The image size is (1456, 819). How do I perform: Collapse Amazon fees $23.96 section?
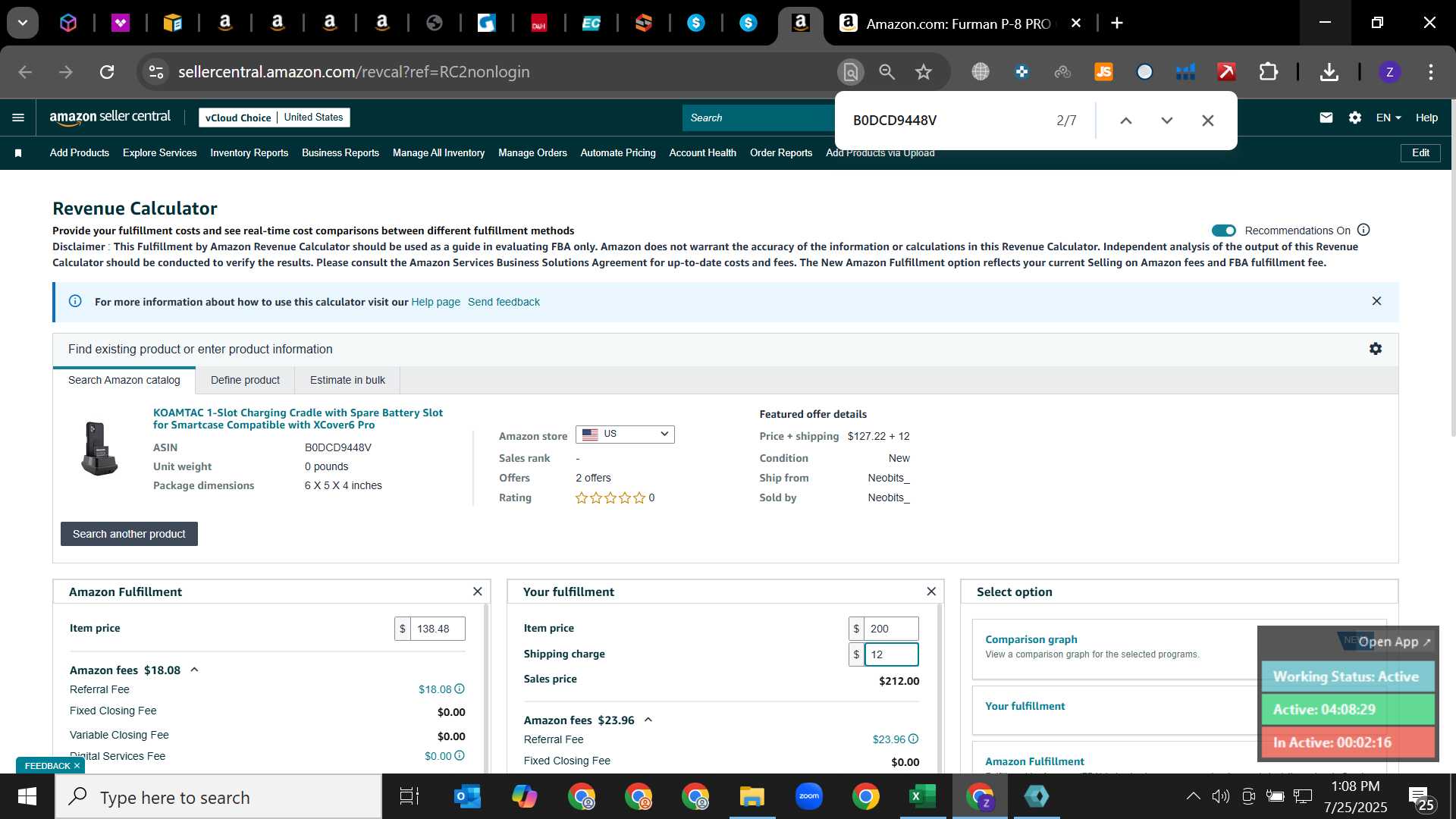pyautogui.click(x=648, y=720)
